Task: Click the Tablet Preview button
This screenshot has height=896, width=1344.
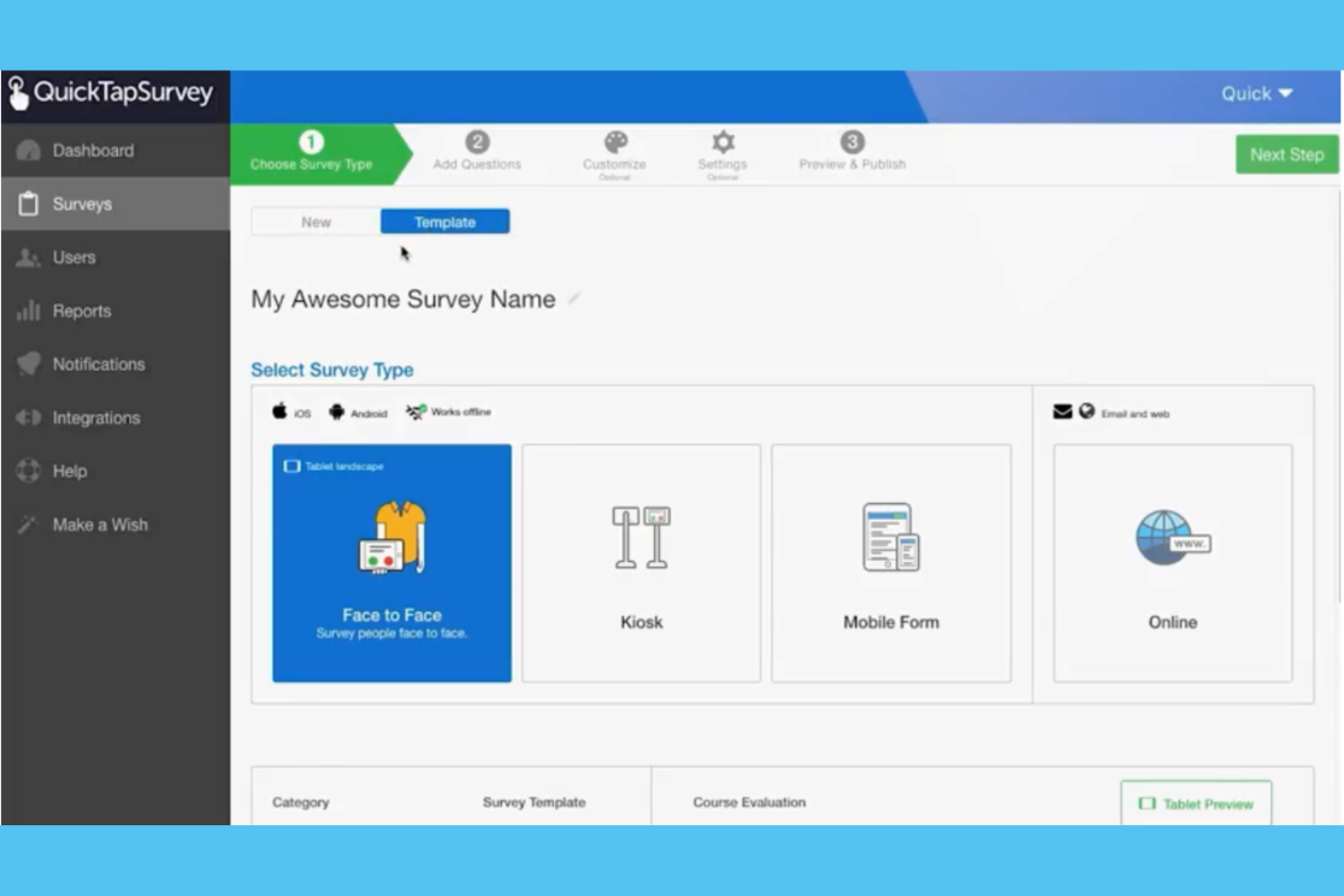Action: 1196,803
